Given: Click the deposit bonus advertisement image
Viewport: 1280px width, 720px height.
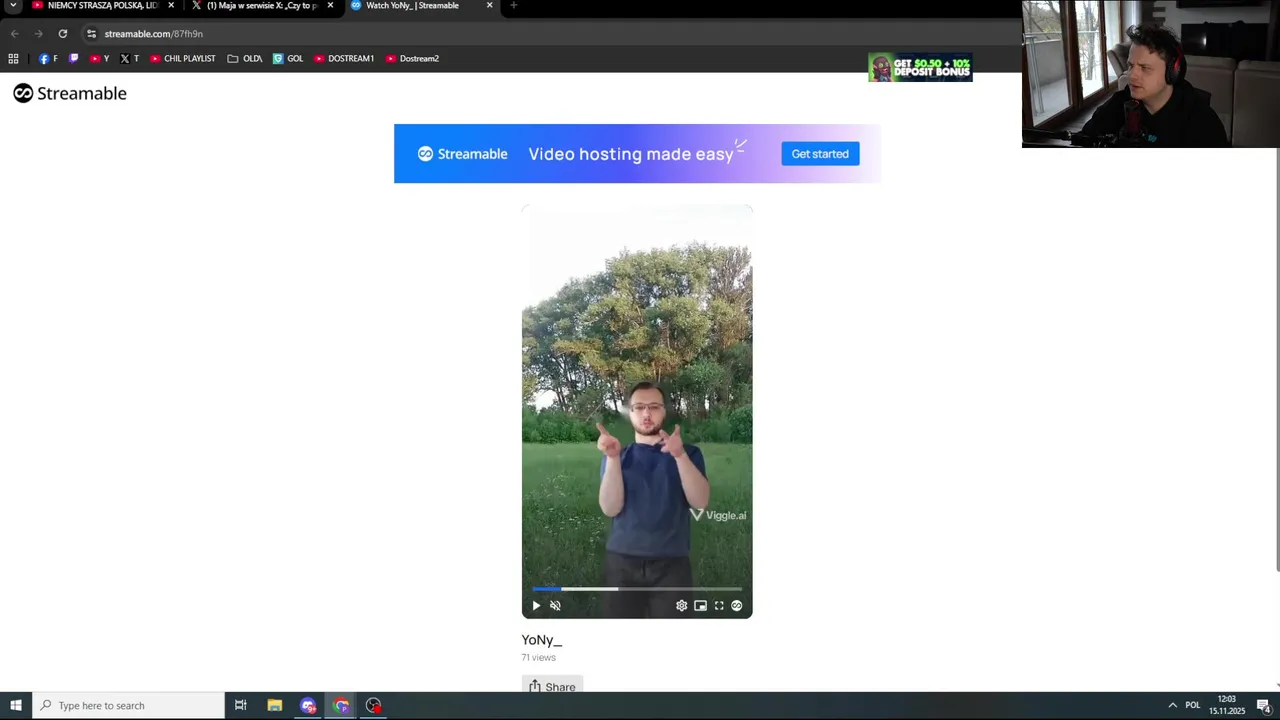Looking at the screenshot, I should point(920,67).
